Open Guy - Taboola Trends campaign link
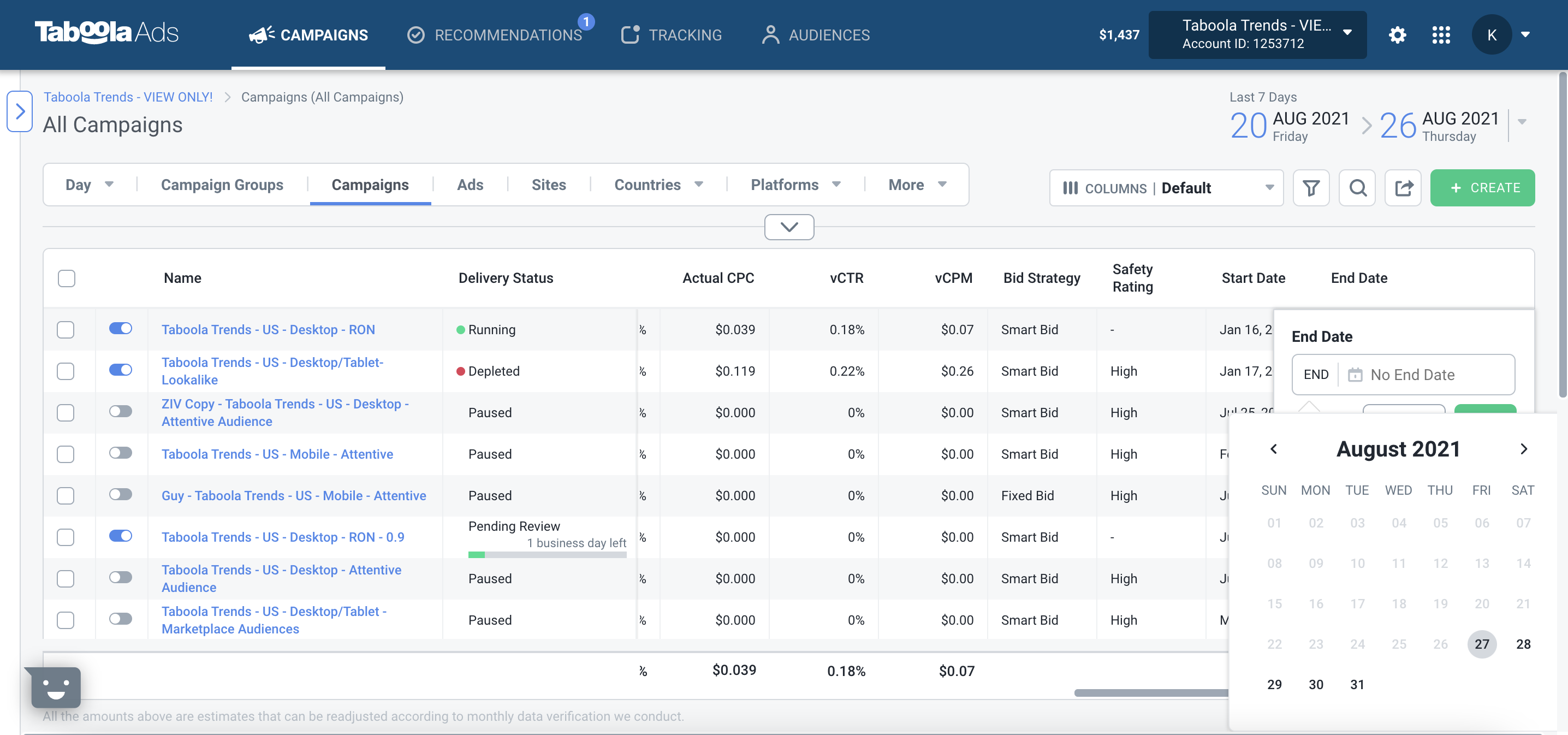Screen dimensions: 1568x735 [293, 496]
